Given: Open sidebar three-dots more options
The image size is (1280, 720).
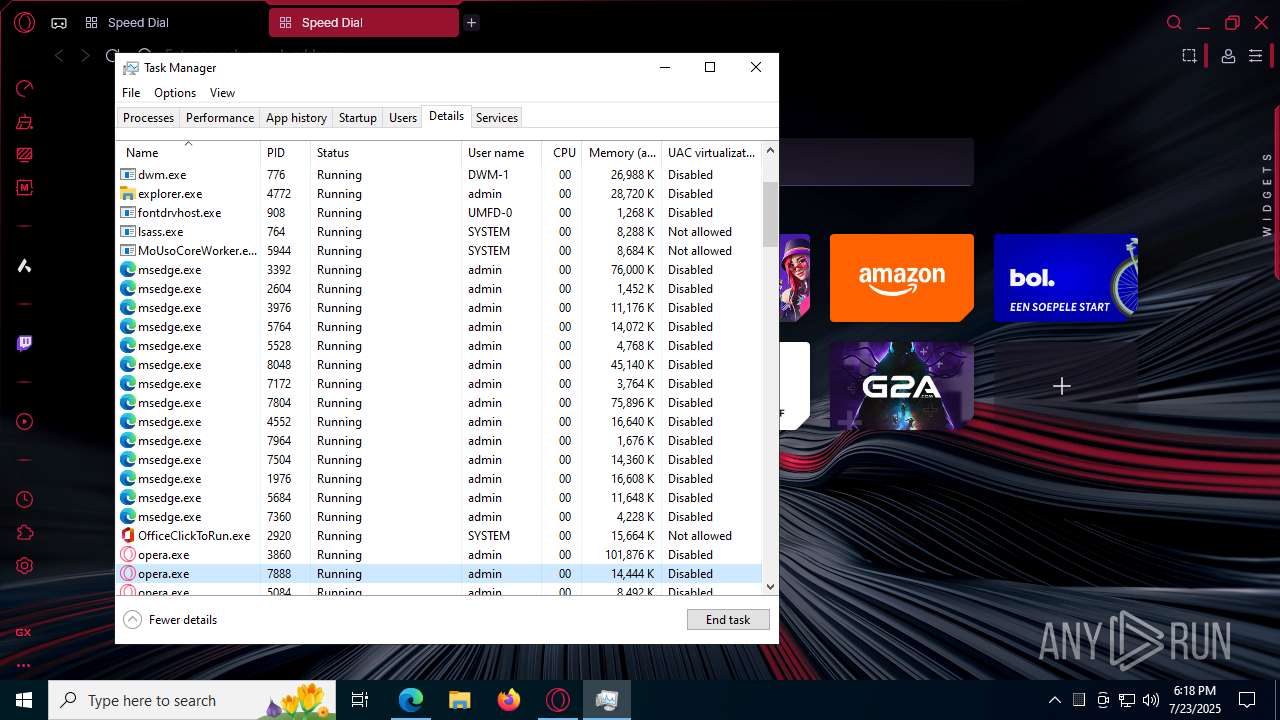Looking at the screenshot, I should [24, 665].
